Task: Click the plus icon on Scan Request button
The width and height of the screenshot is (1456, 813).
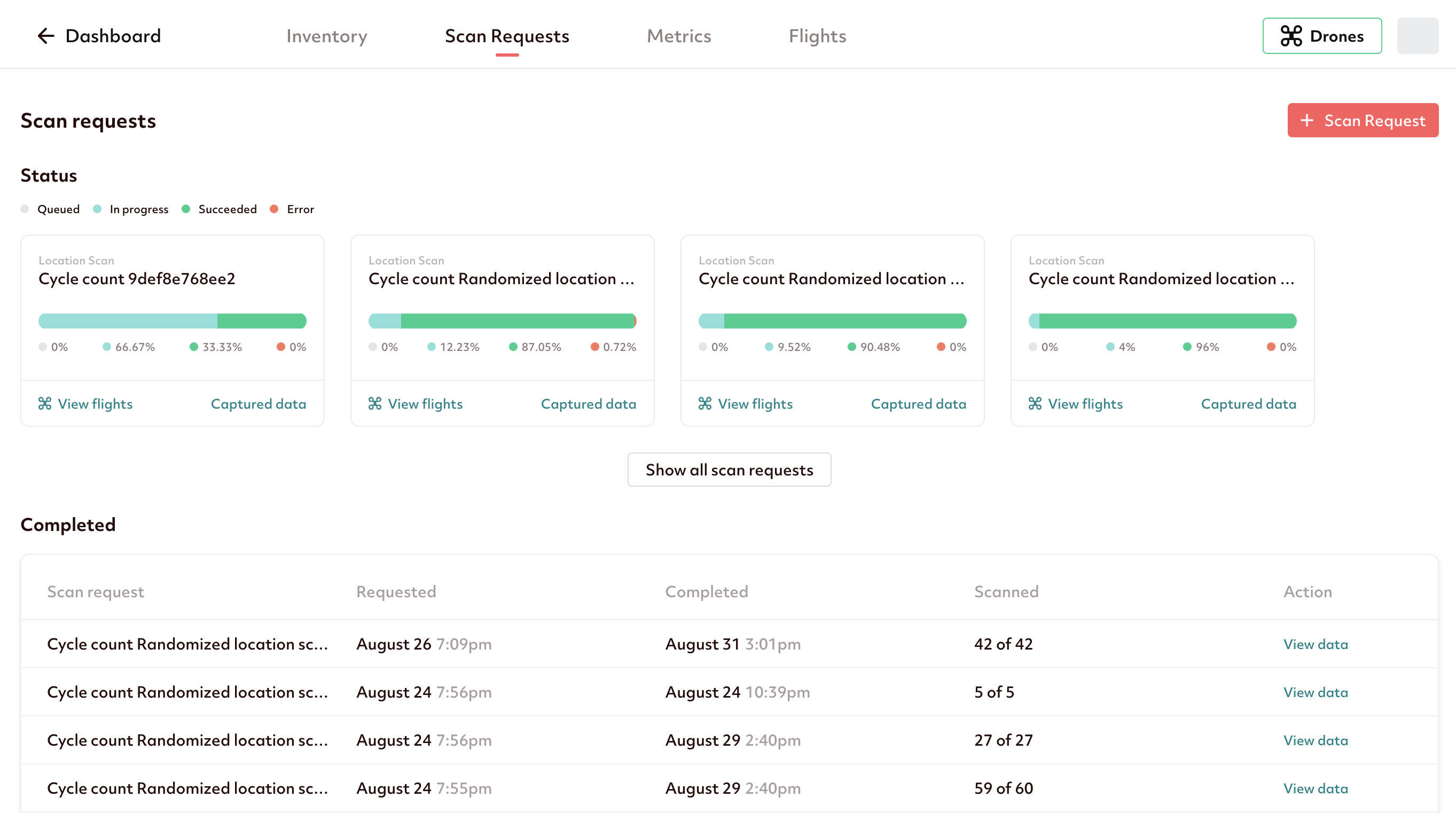Action: point(1306,120)
